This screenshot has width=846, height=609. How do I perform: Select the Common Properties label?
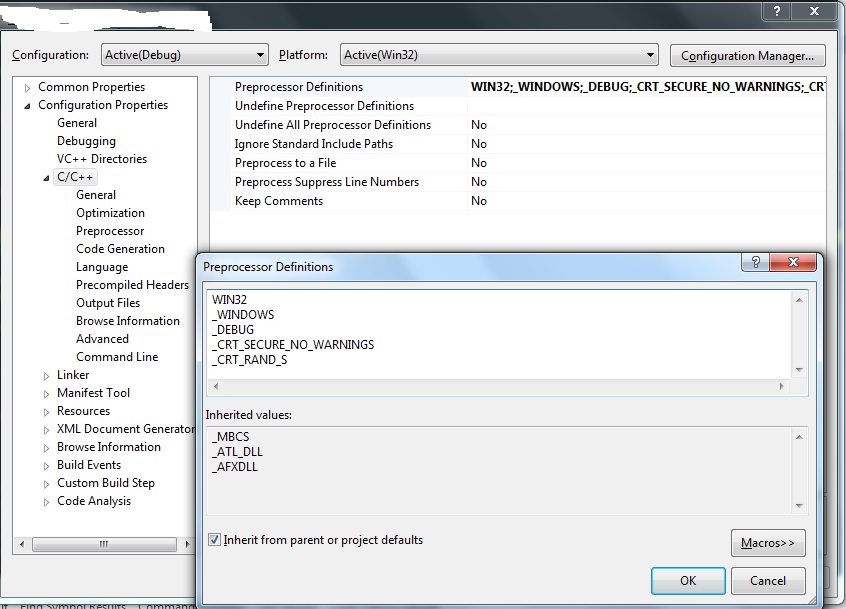point(91,87)
